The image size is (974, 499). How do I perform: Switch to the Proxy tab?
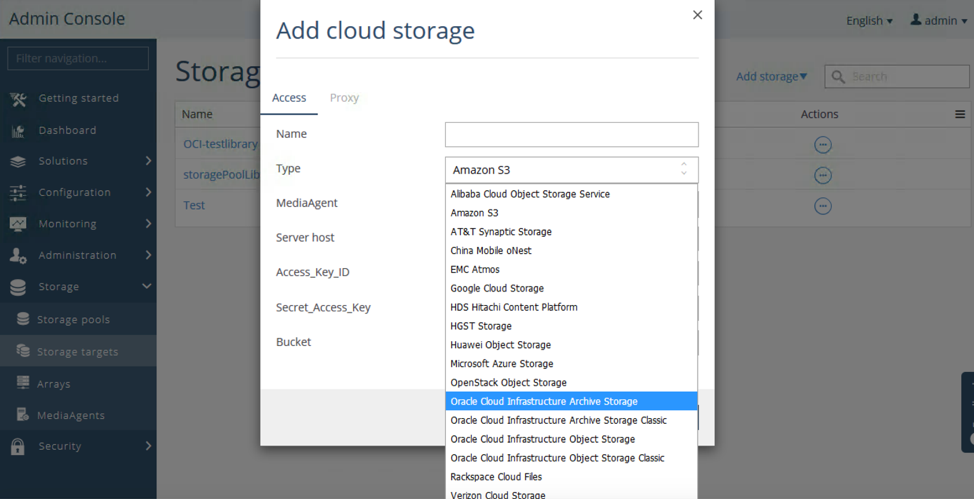click(x=344, y=98)
